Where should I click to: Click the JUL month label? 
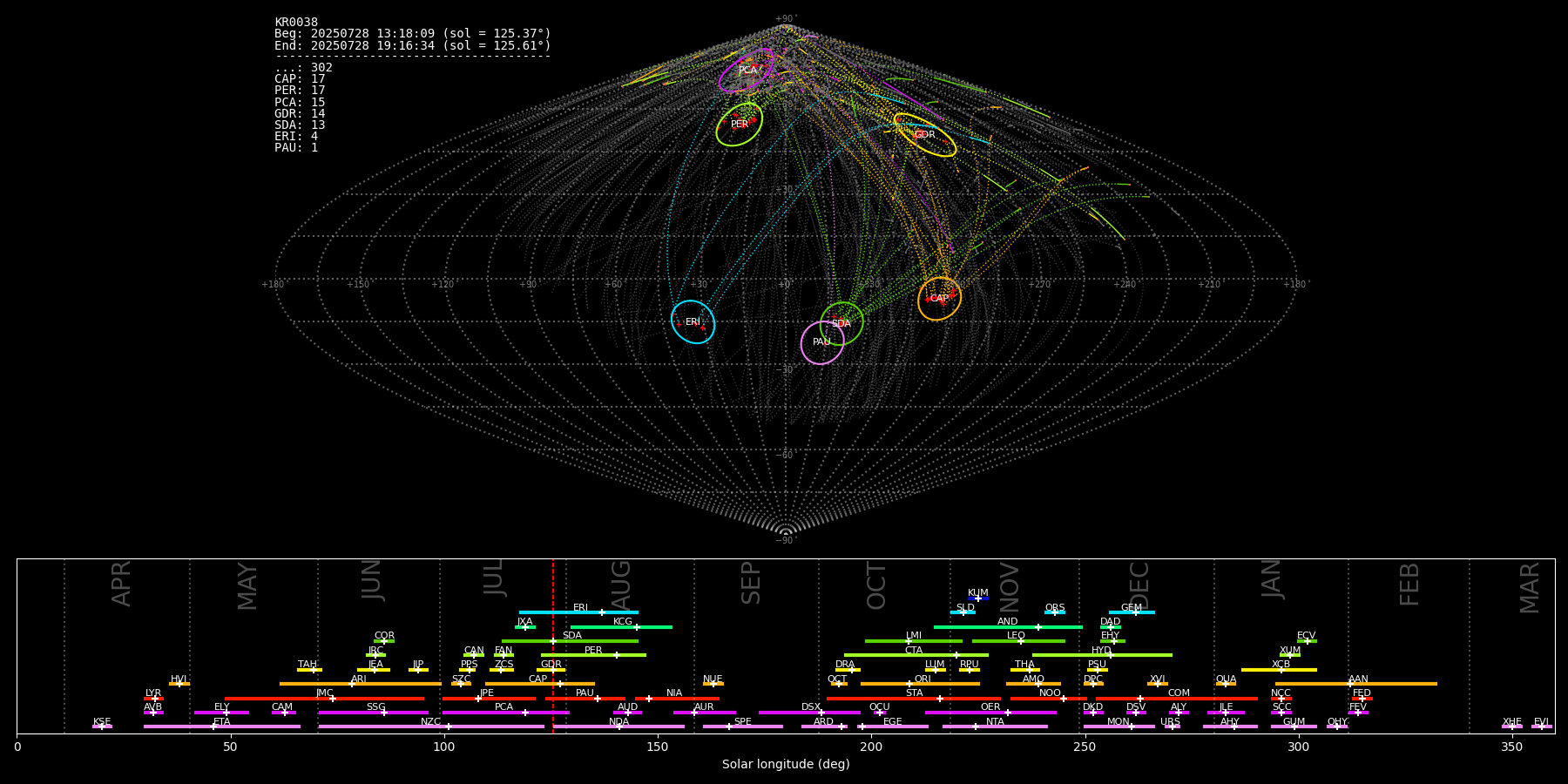pyautogui.click(x=493, y=577)
